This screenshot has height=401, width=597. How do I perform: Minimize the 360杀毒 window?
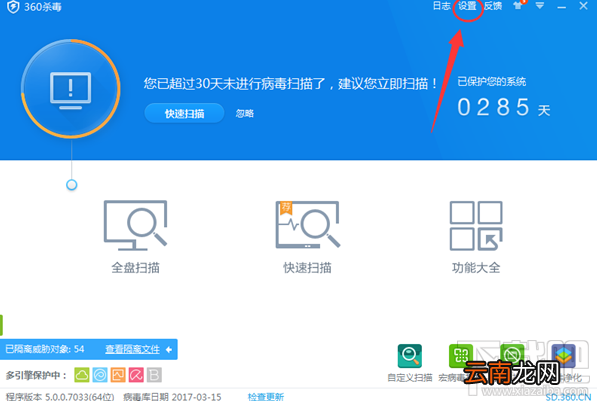(x=561, y=6)
